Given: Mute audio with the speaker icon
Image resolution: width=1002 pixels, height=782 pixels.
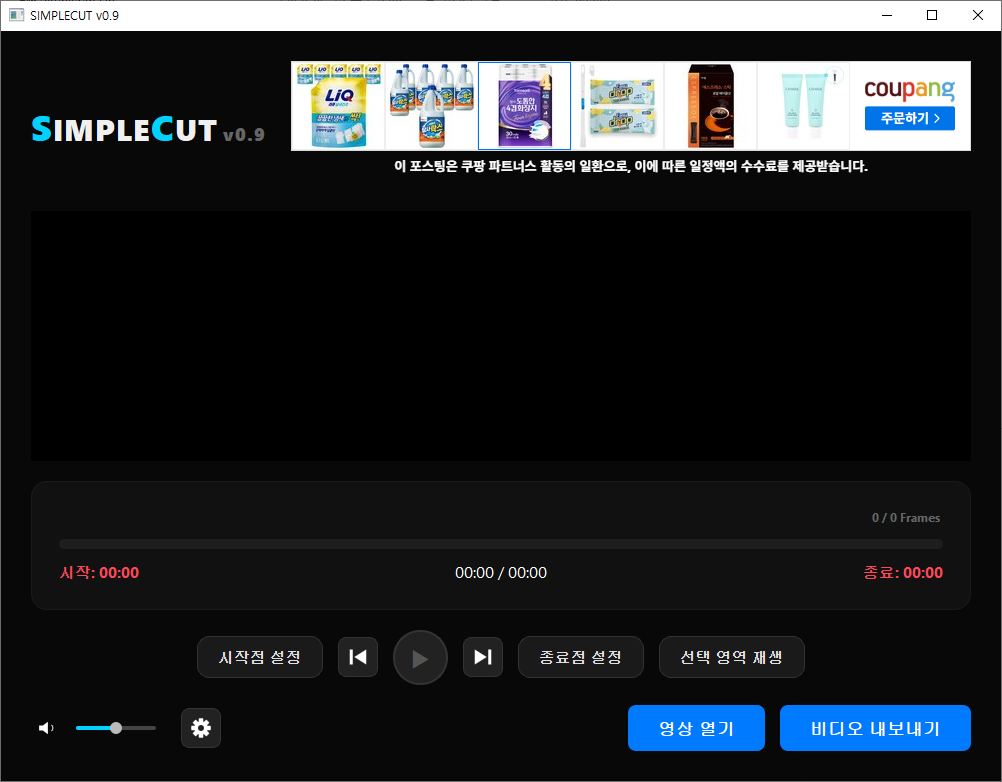Looking at the screenshot, I should (46, 728).
